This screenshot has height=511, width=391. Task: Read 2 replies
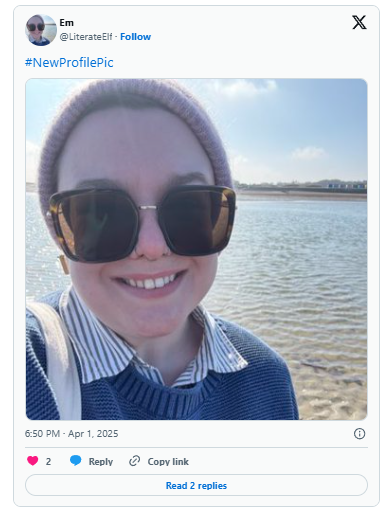click(196, 485)
